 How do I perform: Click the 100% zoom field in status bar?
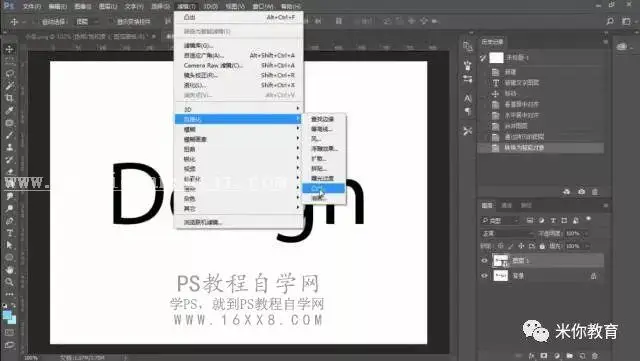31,358
